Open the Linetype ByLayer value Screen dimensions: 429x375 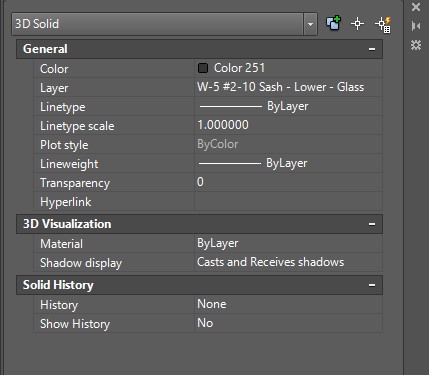288,106
